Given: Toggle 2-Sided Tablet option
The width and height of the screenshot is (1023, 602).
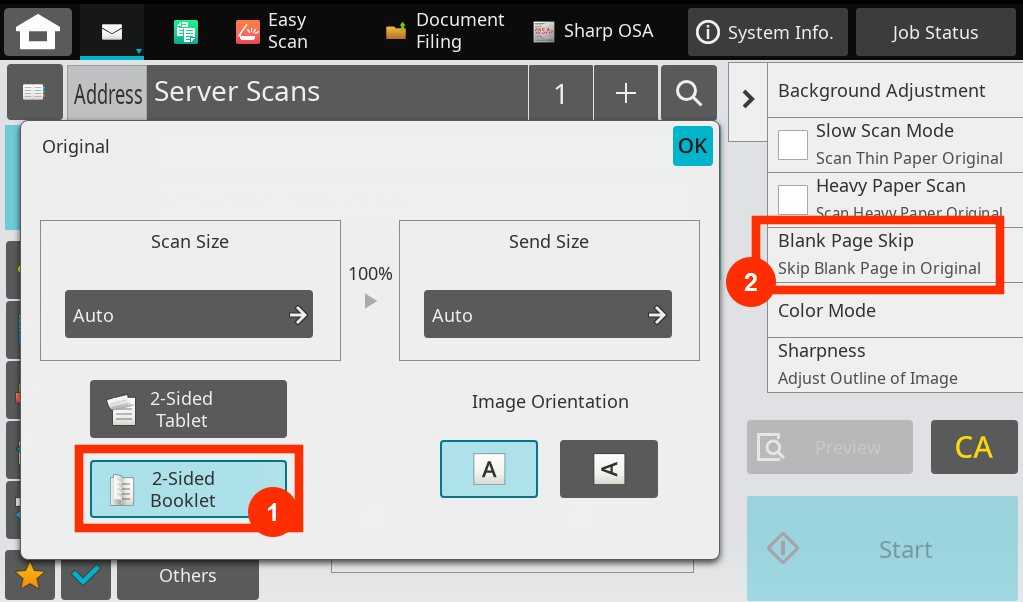Looking at the screenshot, I should pos(188,409).
